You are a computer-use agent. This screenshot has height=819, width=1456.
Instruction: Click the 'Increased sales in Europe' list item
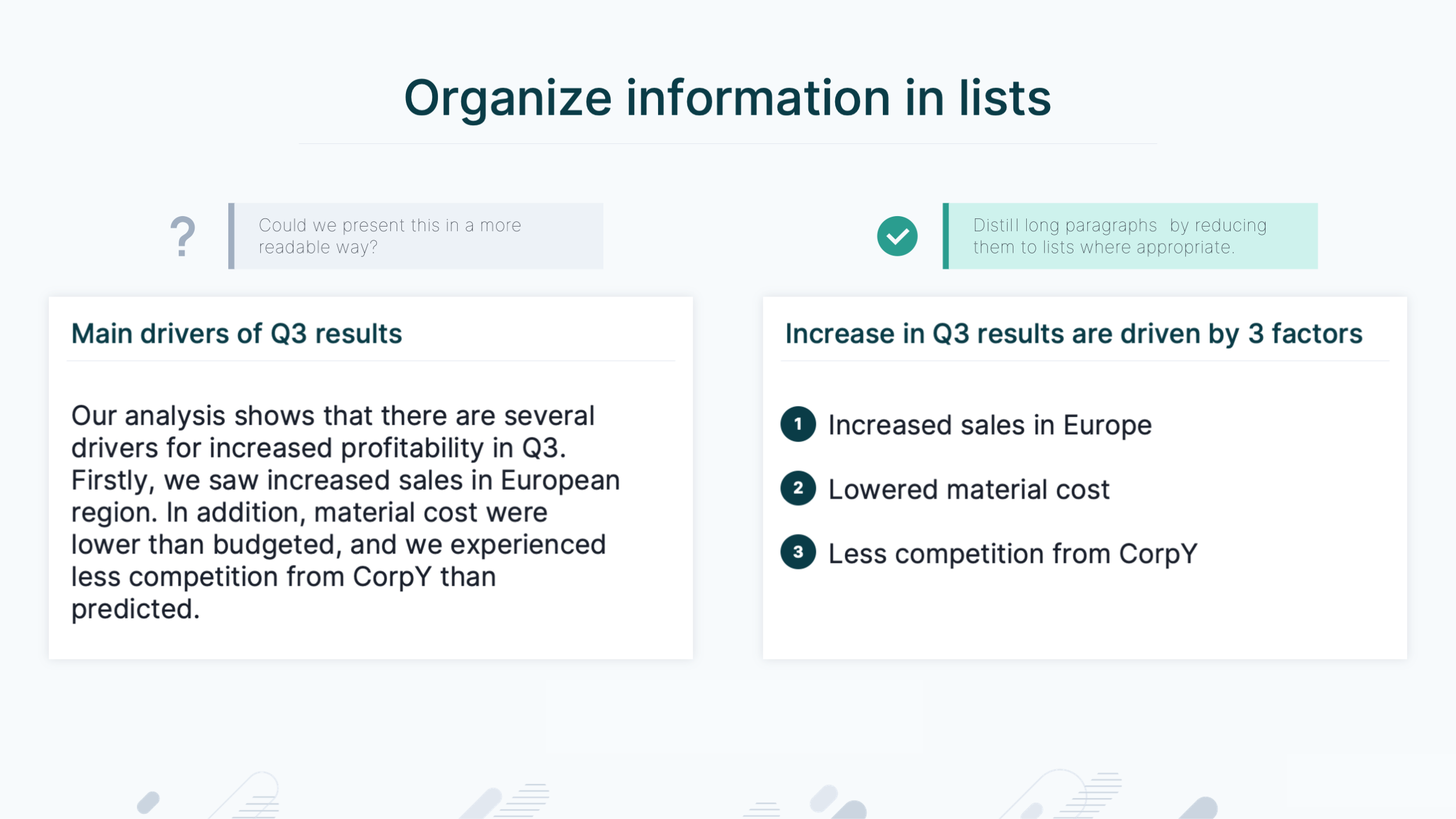pyautogui.click(x=989, y=425)
